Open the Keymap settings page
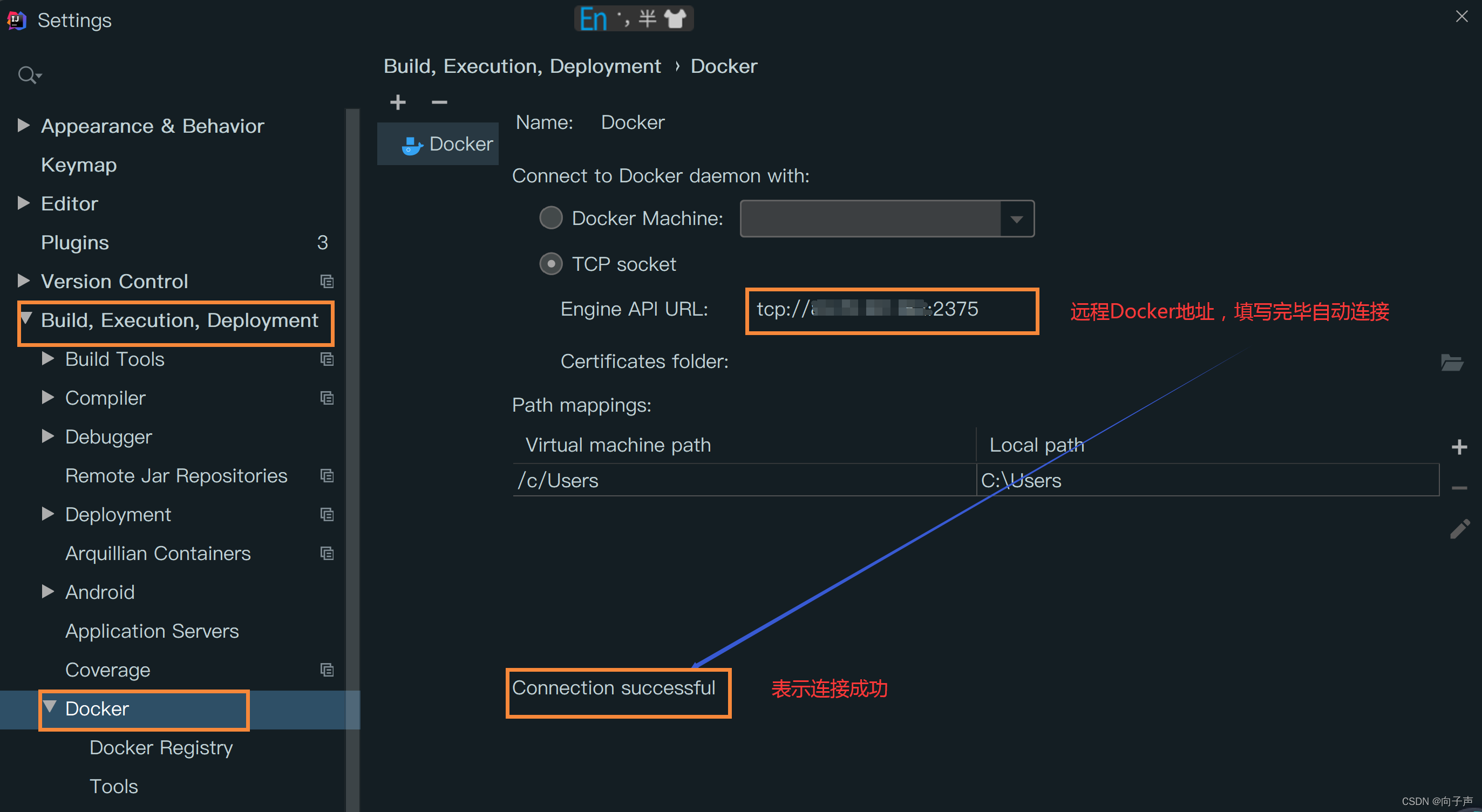The image size is (1482, 812). (79, 165)
